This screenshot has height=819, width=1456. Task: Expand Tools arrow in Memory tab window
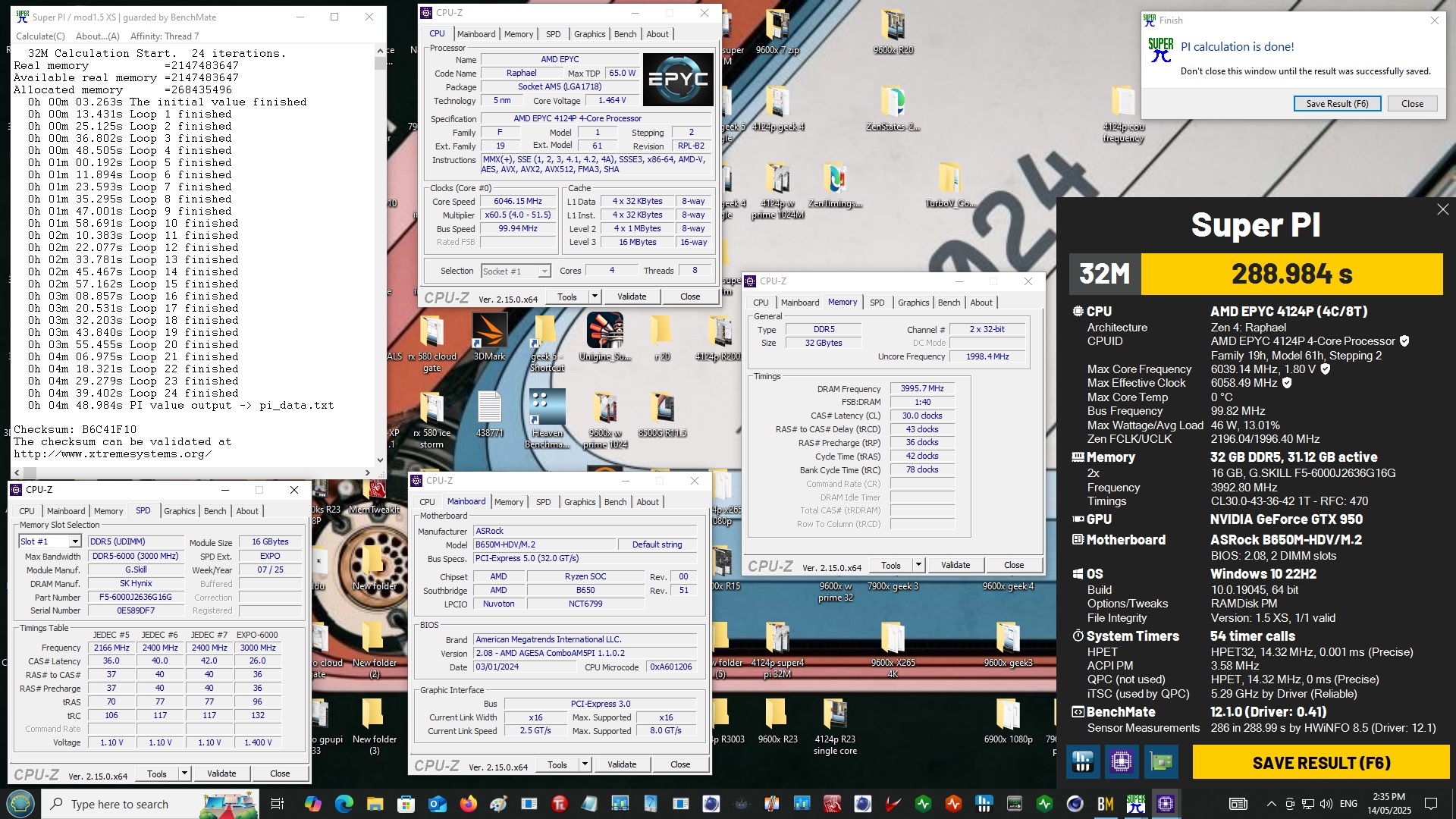918,565
